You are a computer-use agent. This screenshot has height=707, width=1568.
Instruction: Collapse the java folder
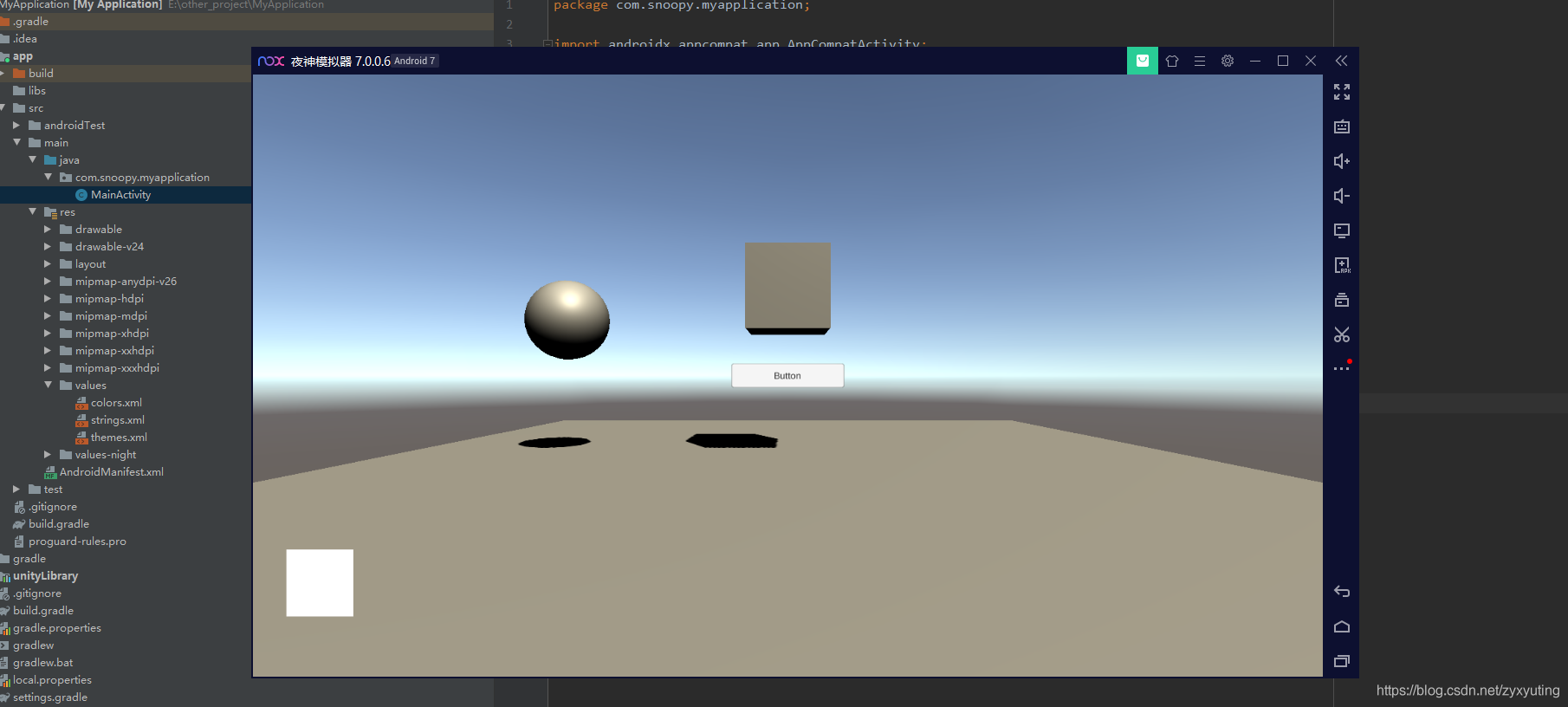[x=32, y=159]
